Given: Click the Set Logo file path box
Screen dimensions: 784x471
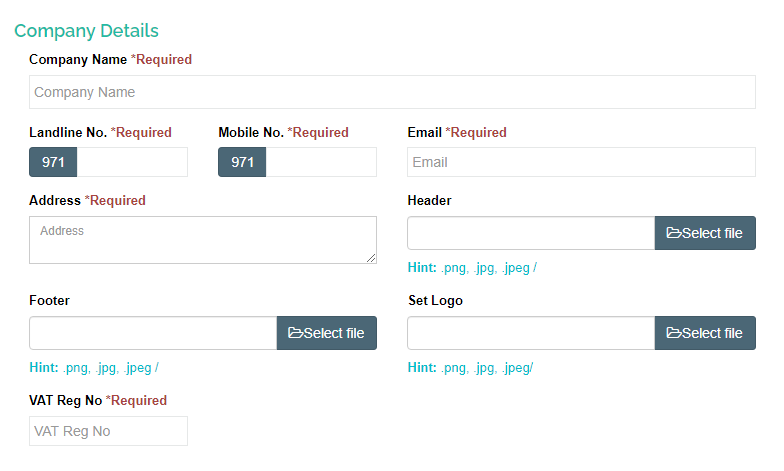Looking at the screenshot, I should coord(531,333).
